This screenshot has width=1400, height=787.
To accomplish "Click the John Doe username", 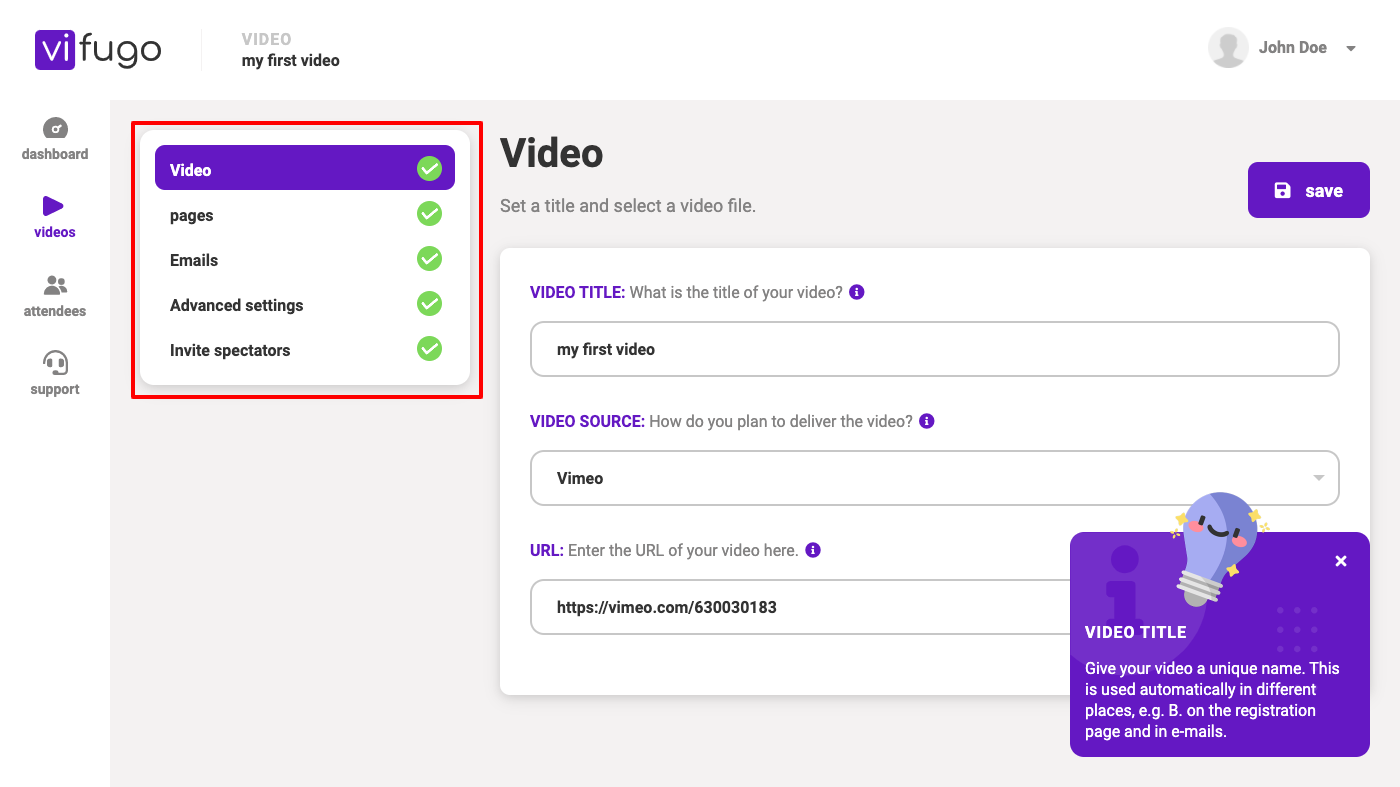I will (x=1292, y=48).
